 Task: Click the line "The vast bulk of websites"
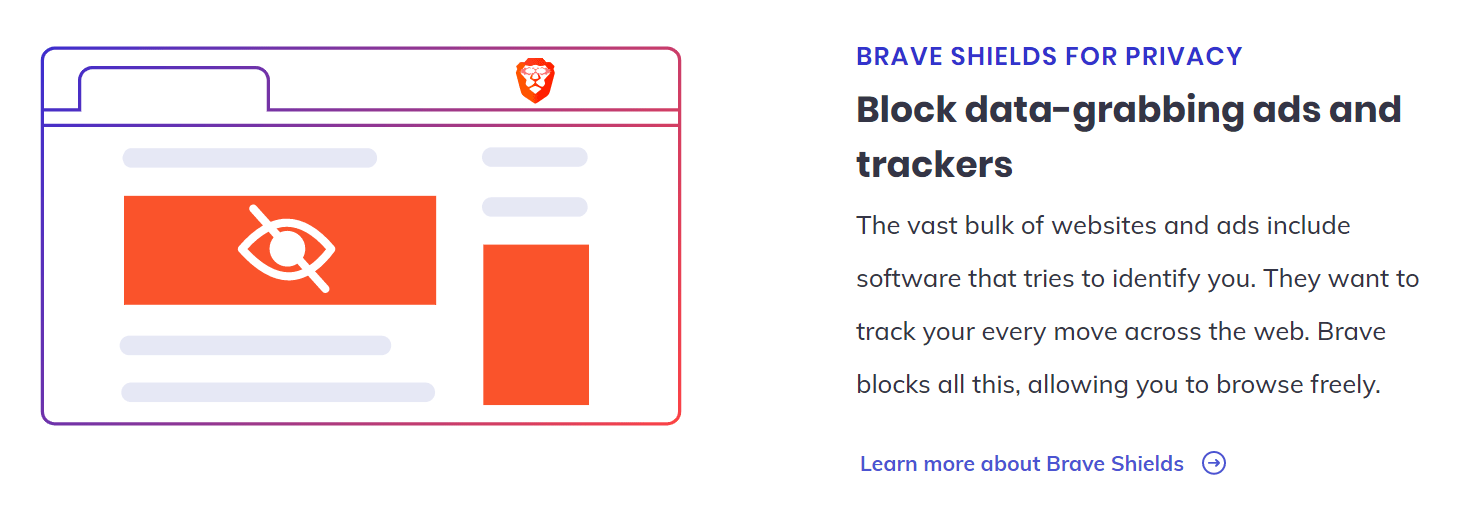tap(1103, 225)
